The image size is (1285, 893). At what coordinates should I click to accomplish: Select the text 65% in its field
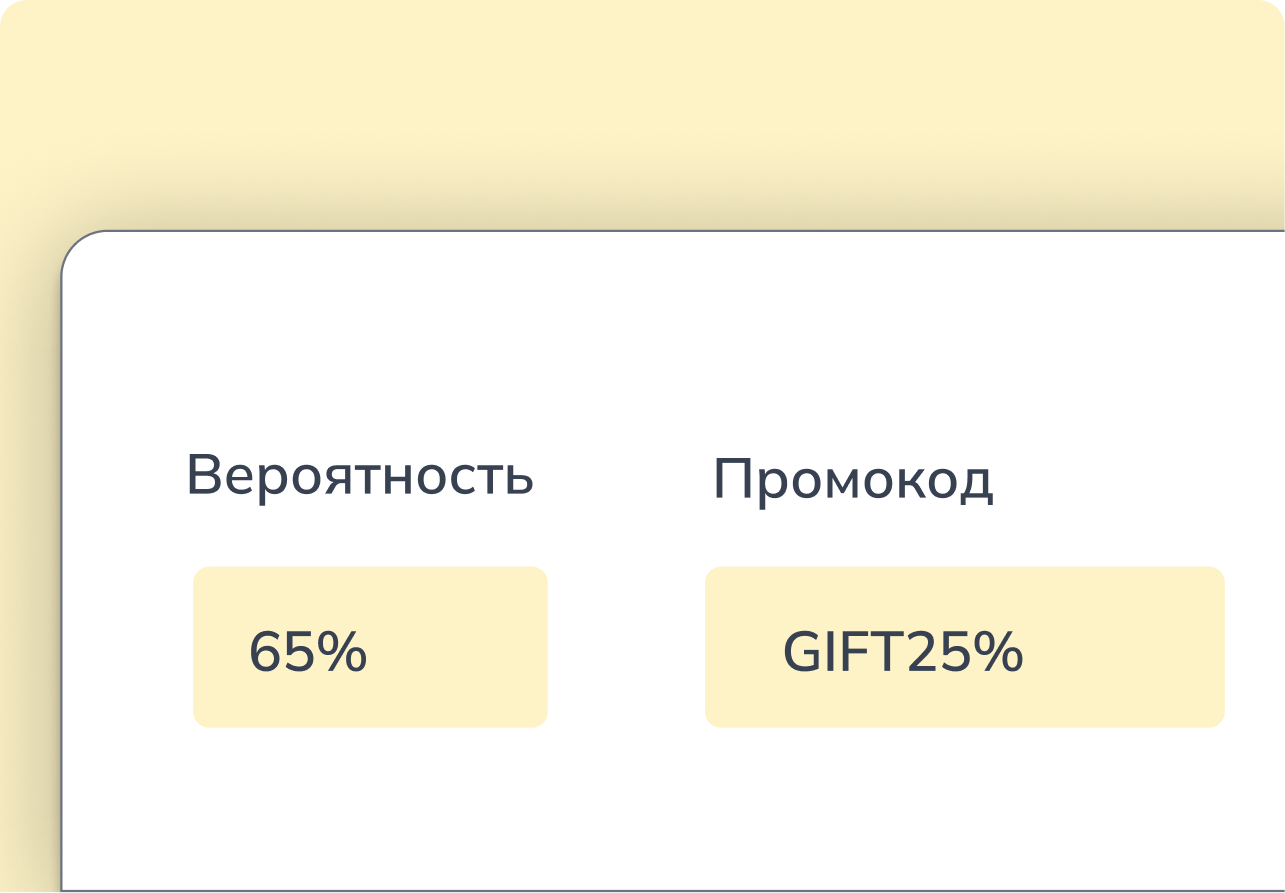pyautogui.click(x=308, y=650)
